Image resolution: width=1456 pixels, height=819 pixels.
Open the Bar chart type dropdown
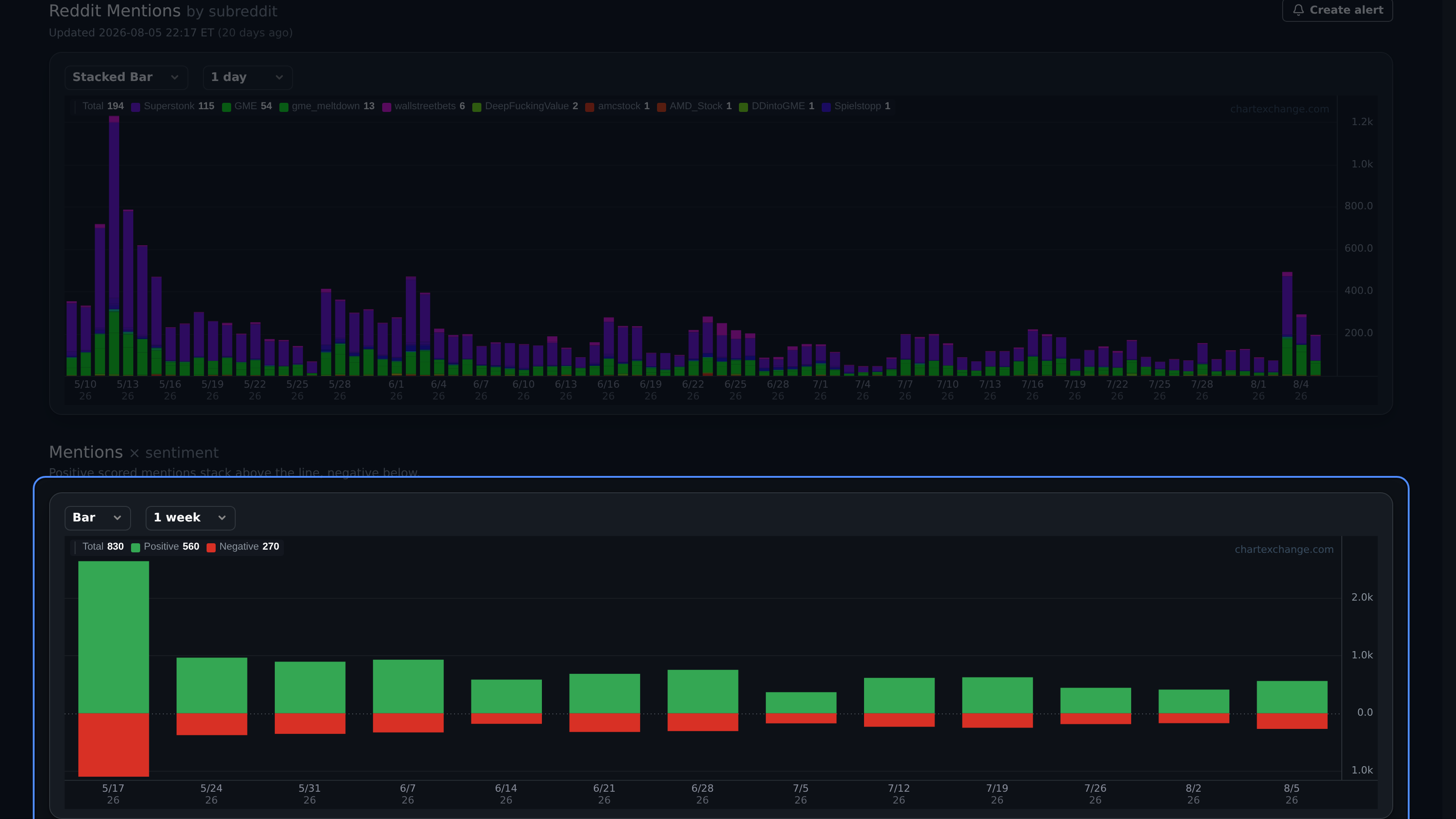click(98, 518)
